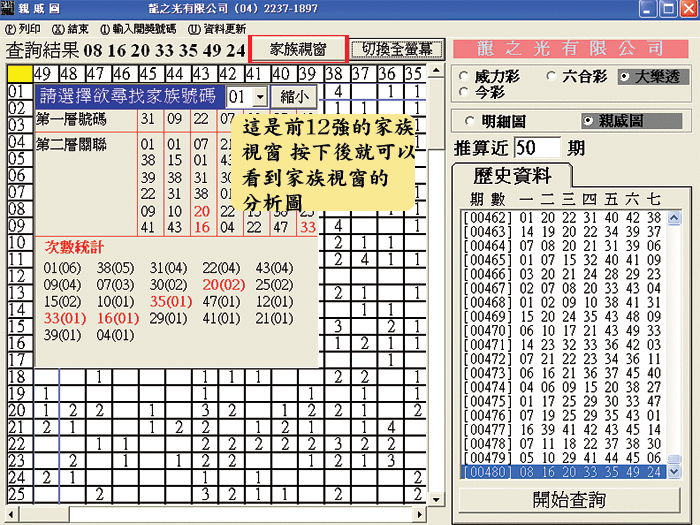
Task: Open the 結束 exit menu
Action: tap(70, 29)
